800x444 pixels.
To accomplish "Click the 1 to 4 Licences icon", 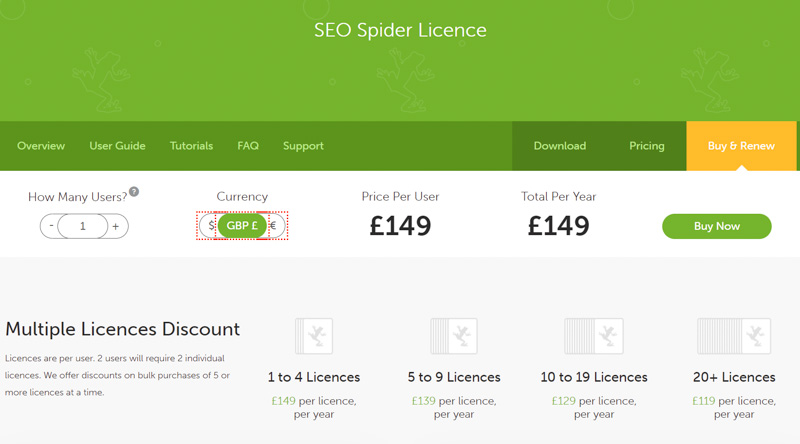I will coord(314,336).
